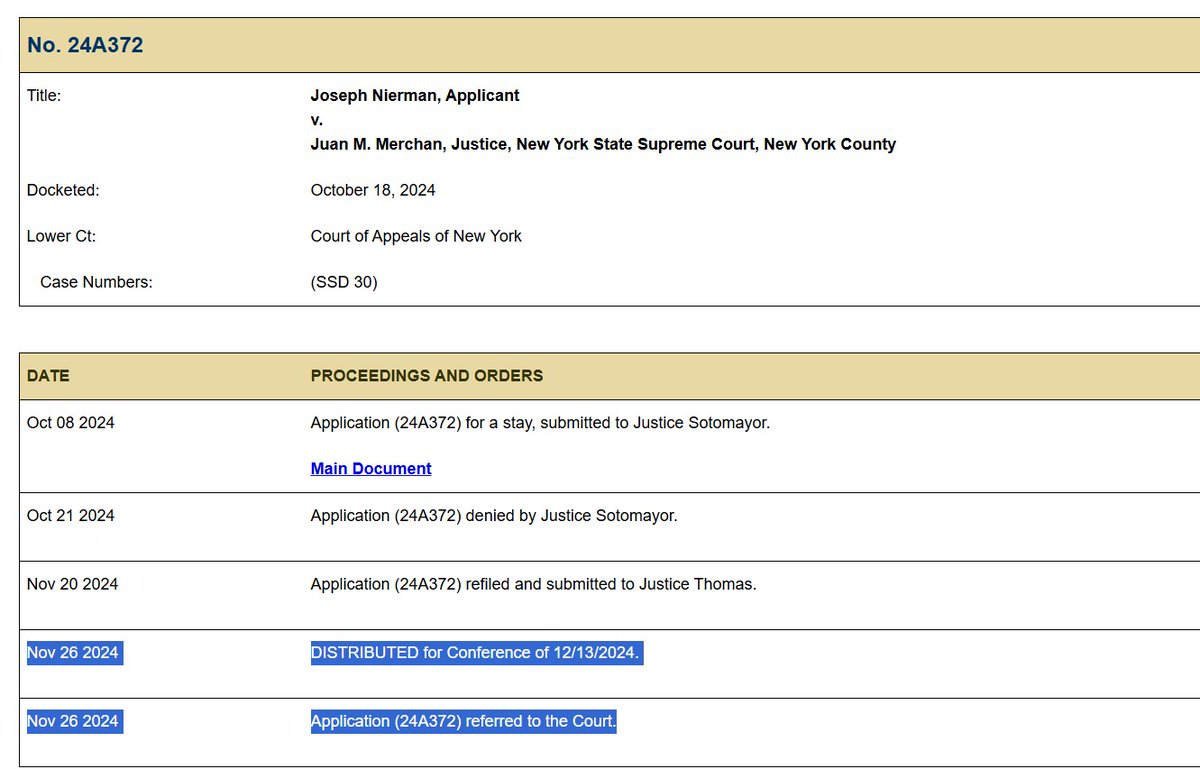Click the DATE column header
Viewport: 1200px width, 769px height.
[x=48, y=376]
